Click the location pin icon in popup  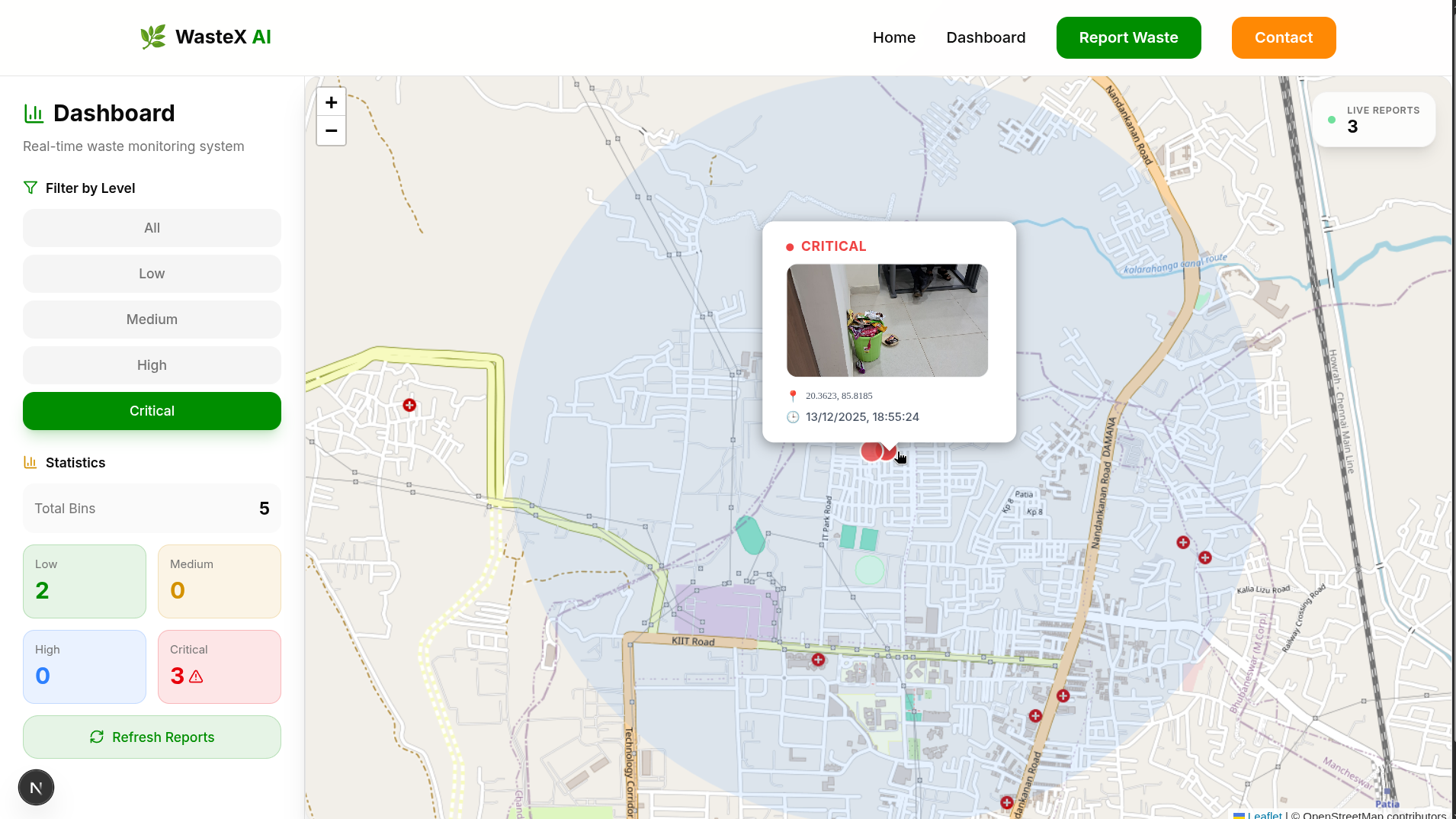pyautogui.click(x=793, y=396)
